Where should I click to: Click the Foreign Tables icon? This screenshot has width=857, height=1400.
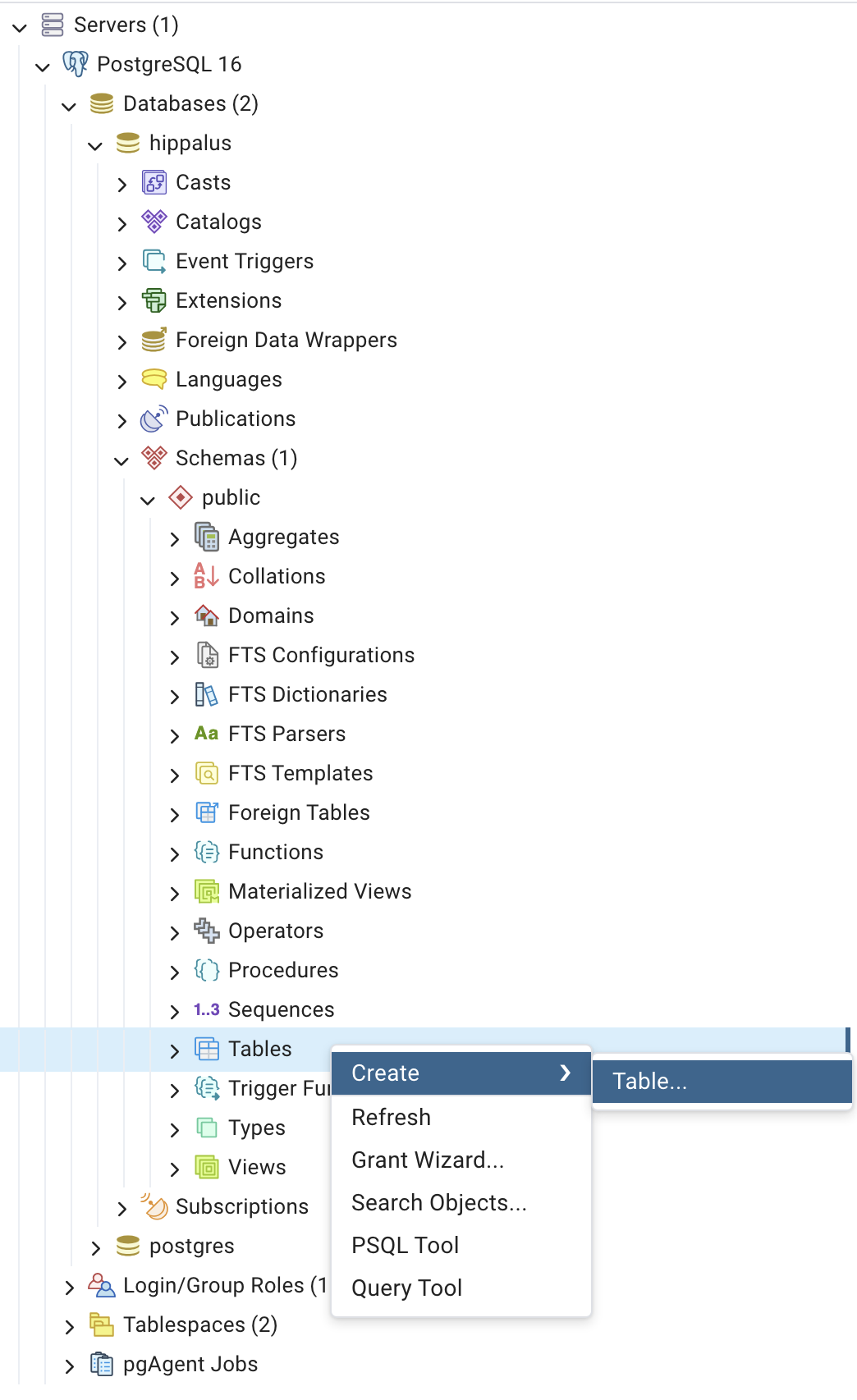click(207, 812)
